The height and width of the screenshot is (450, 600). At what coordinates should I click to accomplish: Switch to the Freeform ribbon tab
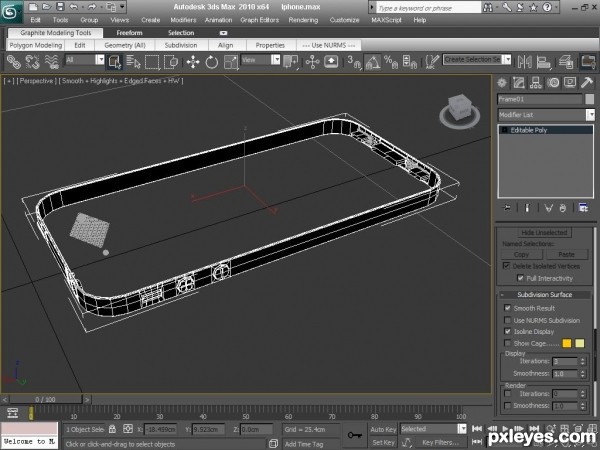[129, 33]
